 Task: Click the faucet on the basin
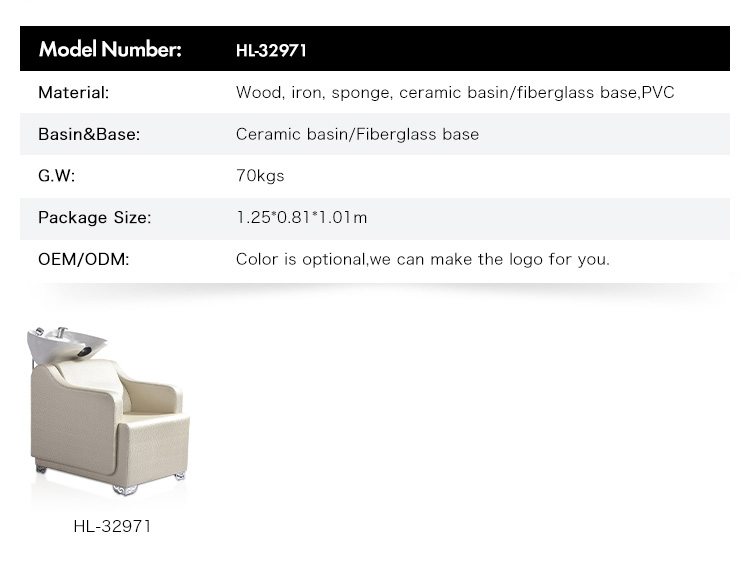coord(61,332)
